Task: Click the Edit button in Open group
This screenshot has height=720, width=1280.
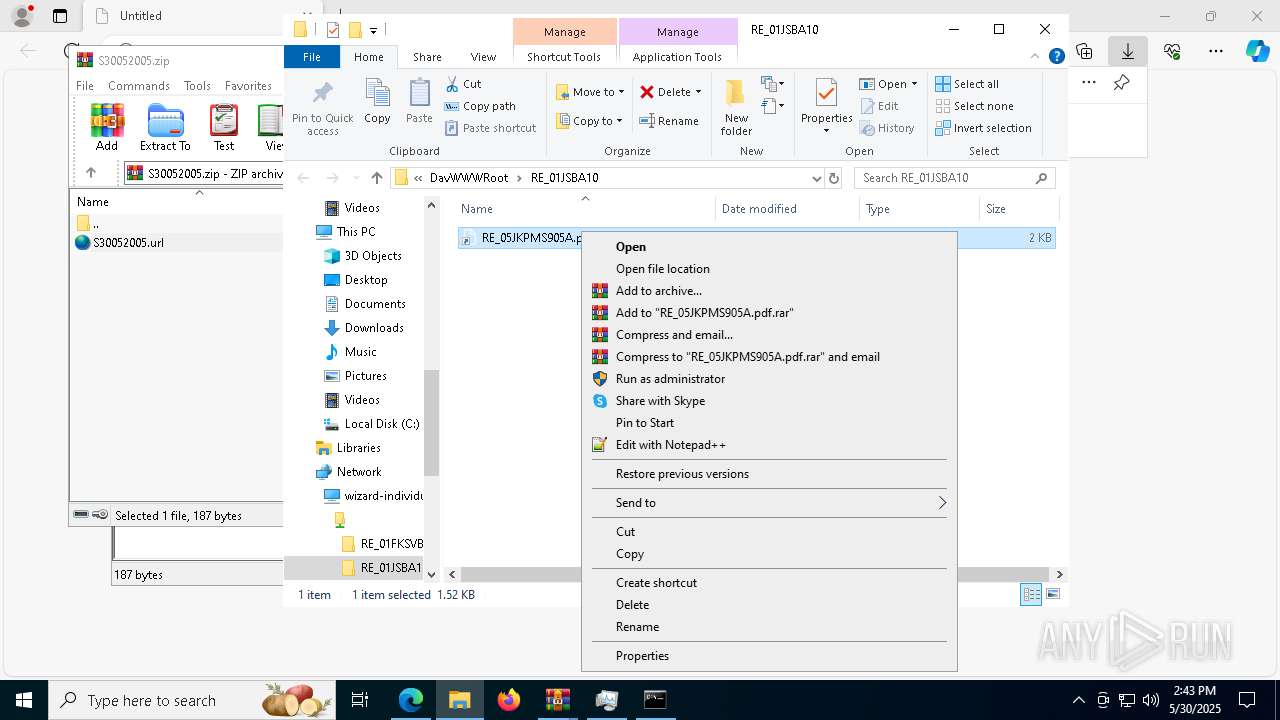Action: tap(878, 106)
